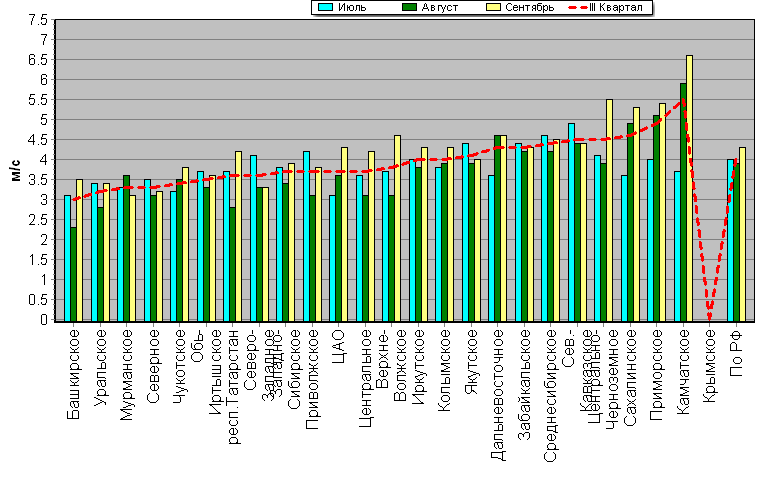The image size is (777, 479).
Task: Click the cyan Июль legend swatch
Action: coord(325,7)
